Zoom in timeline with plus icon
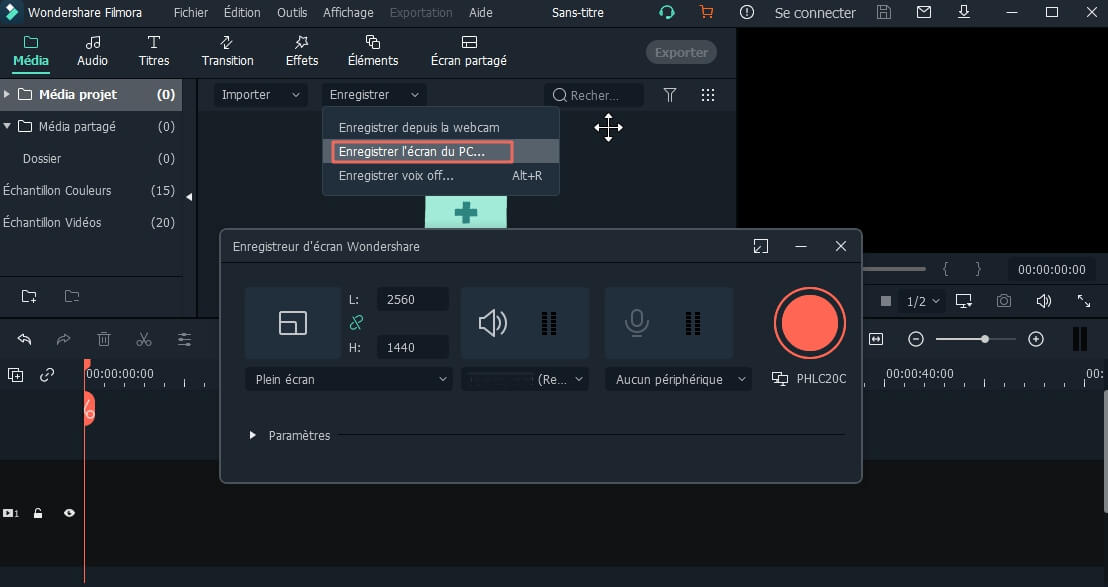Screen dimensions: 1108x587 [x=1036, y=340]
